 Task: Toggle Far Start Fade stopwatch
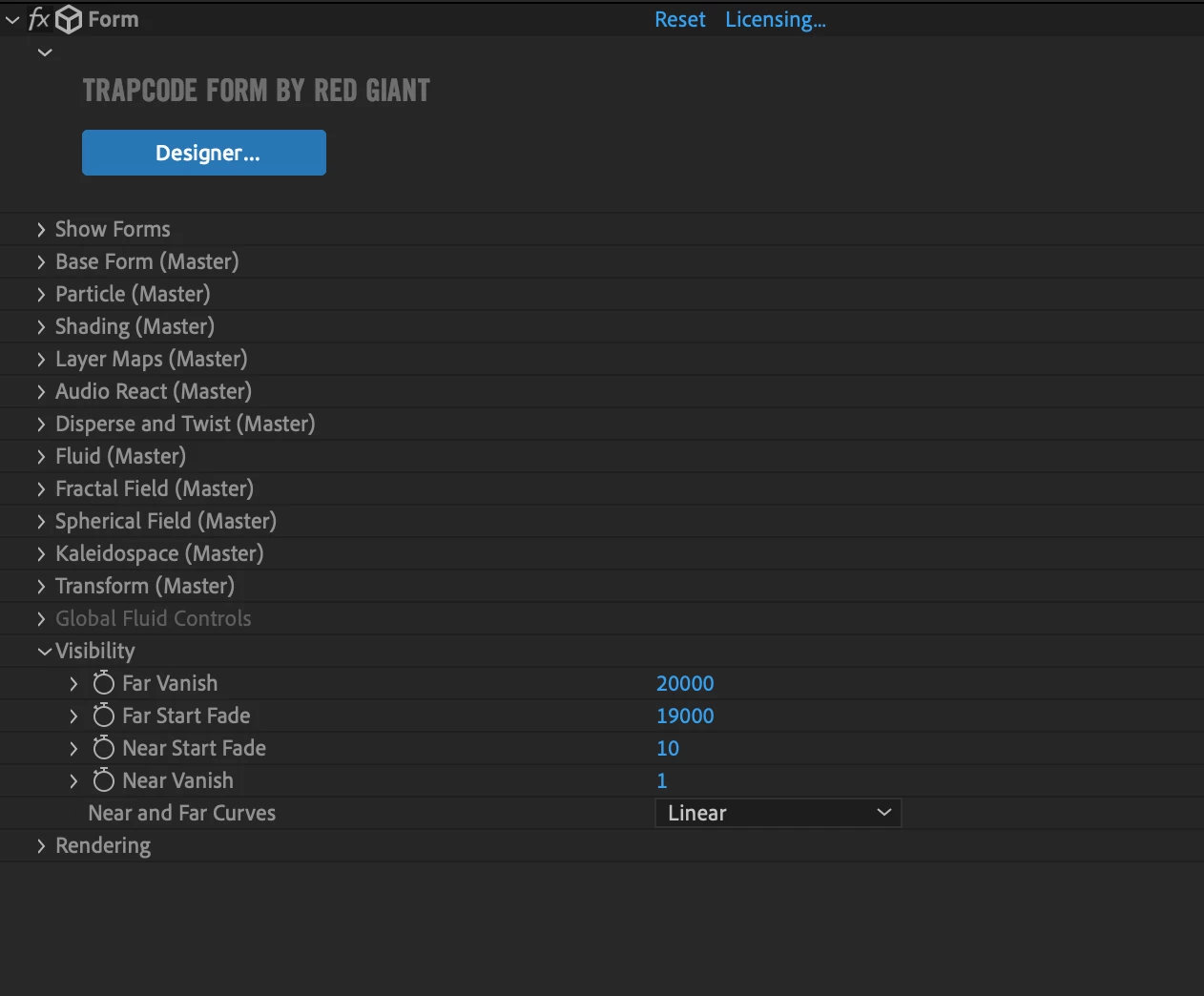pos(104,716)
